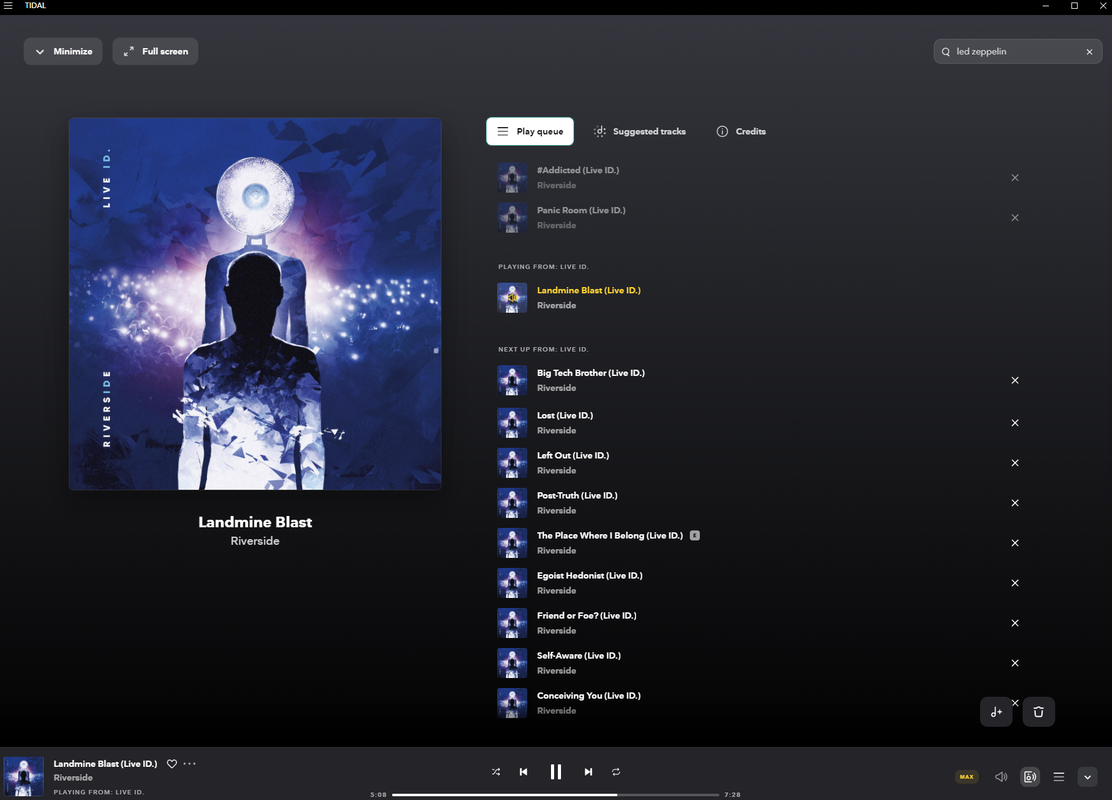Remove Self-Aware (Live ID.) from queue
The image size is (1112, 800).
(1015, 663)
